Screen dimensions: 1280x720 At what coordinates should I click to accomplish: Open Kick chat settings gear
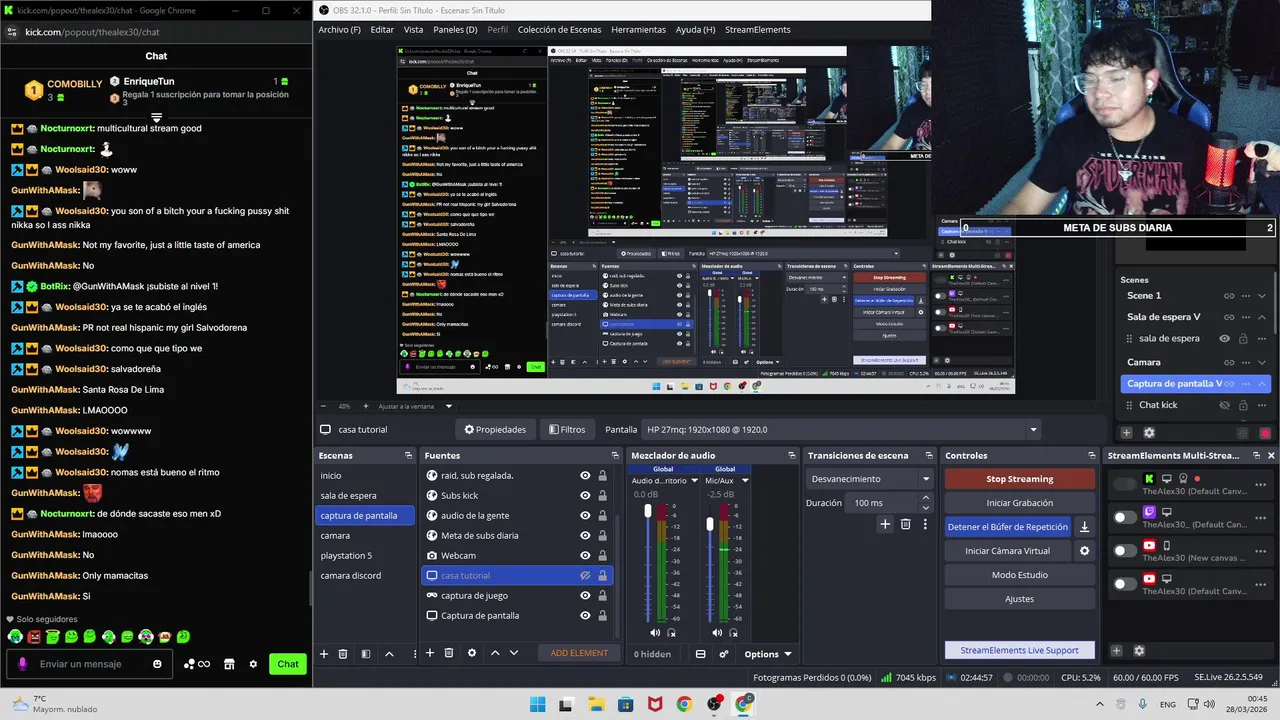coord(253,664)
